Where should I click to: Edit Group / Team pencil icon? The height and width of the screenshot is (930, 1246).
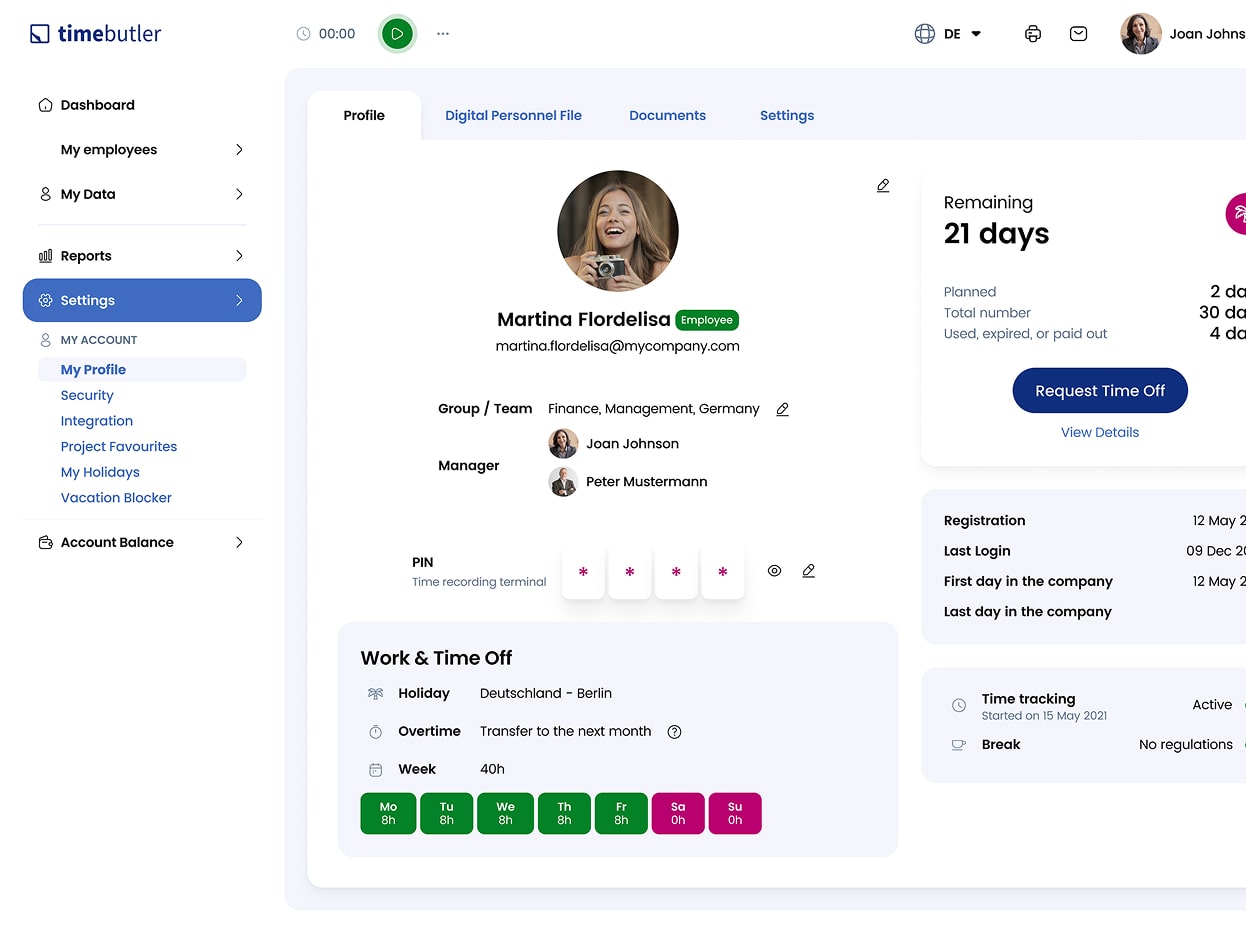[x=783, y=409]
